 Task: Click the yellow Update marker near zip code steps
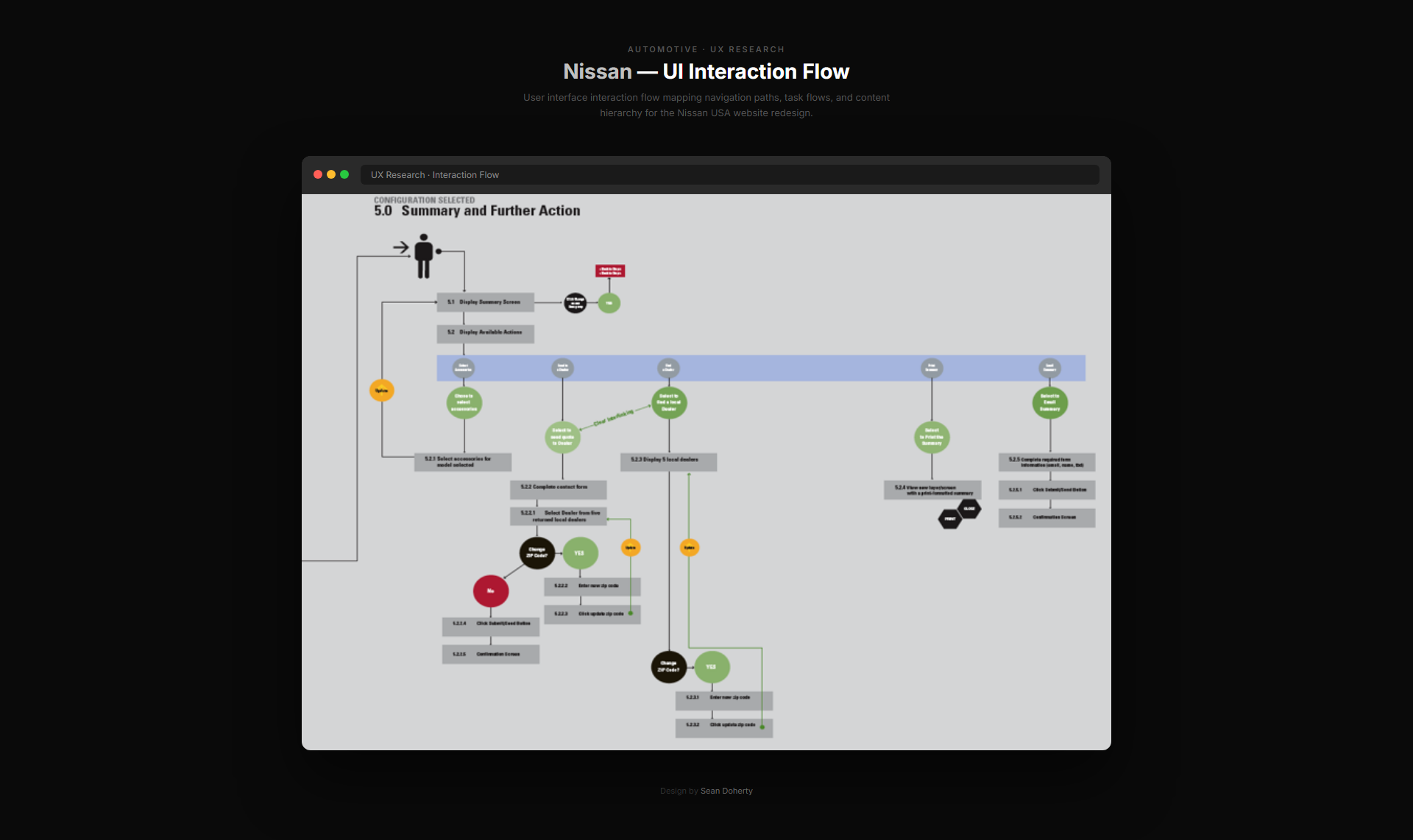tap(630, 547)
